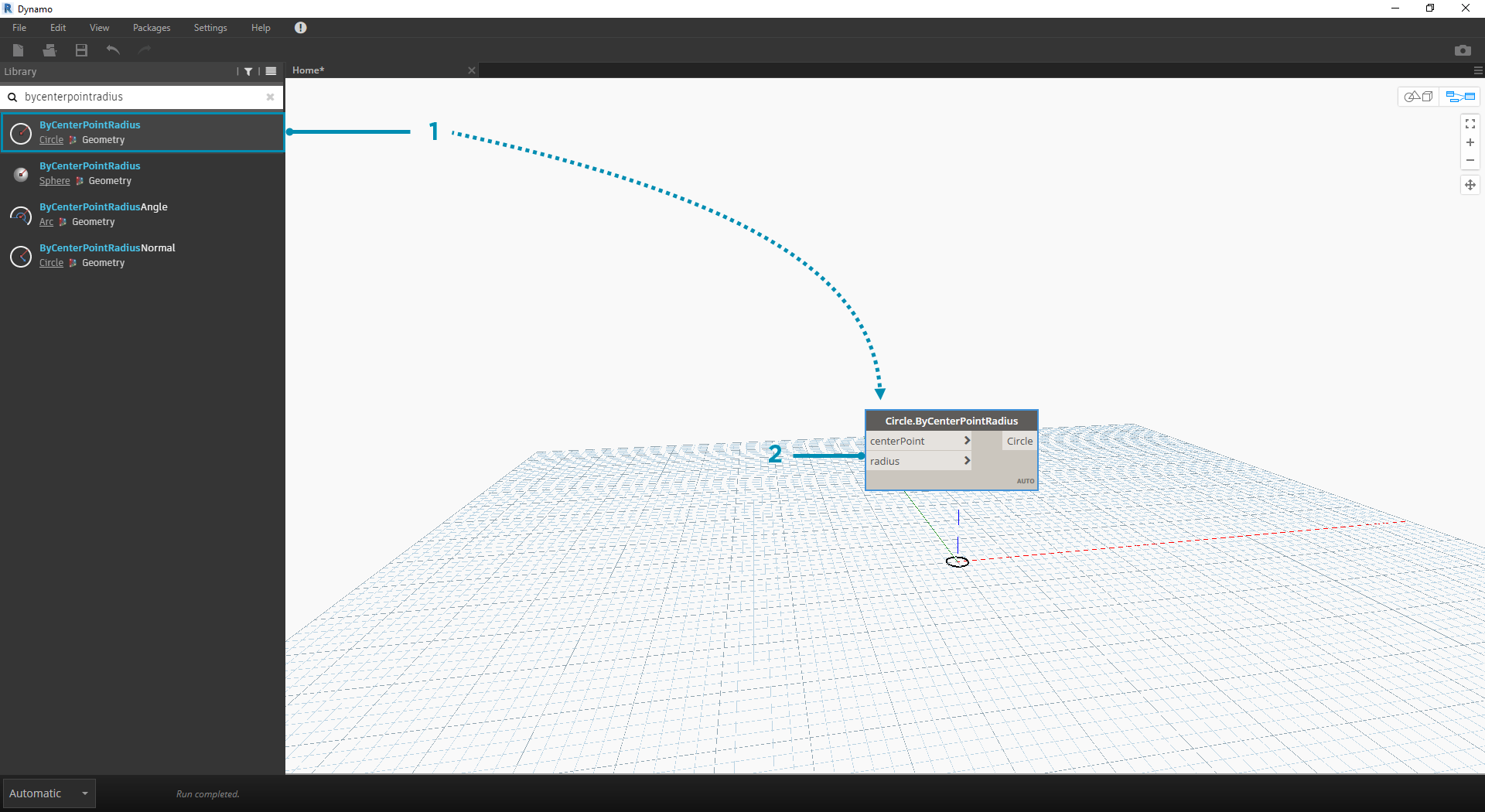Save the graph with the disk icon
Image resolution: width=1485 pixels, height=812 pixels.
click(81, 50)
